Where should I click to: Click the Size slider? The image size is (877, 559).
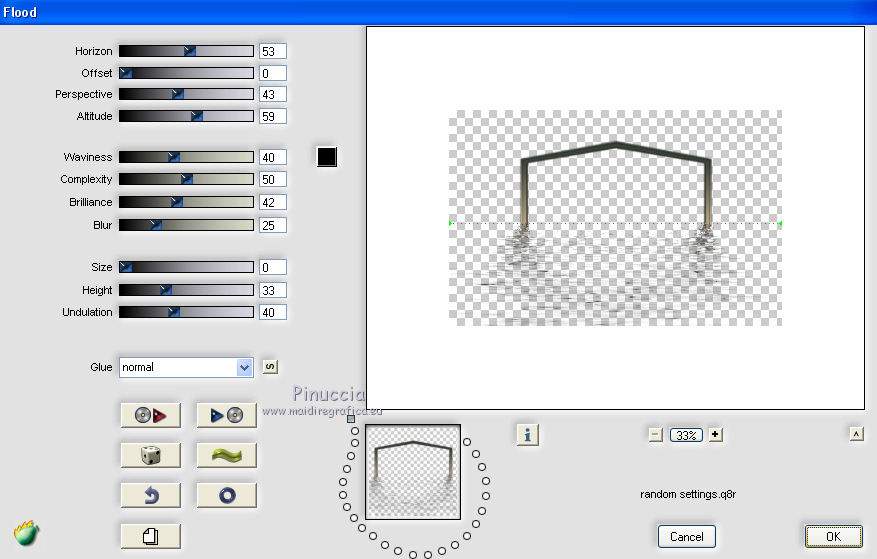[x=186, y=267]
